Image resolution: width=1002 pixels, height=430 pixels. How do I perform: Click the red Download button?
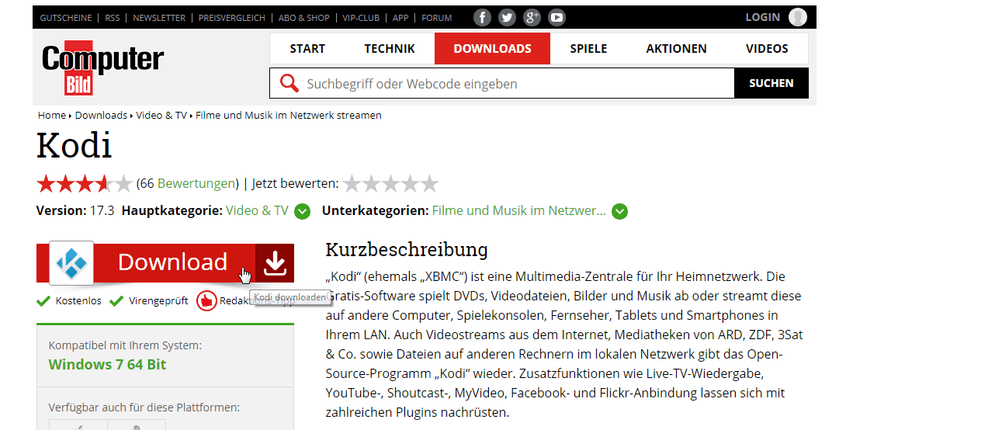click(173, 263)
